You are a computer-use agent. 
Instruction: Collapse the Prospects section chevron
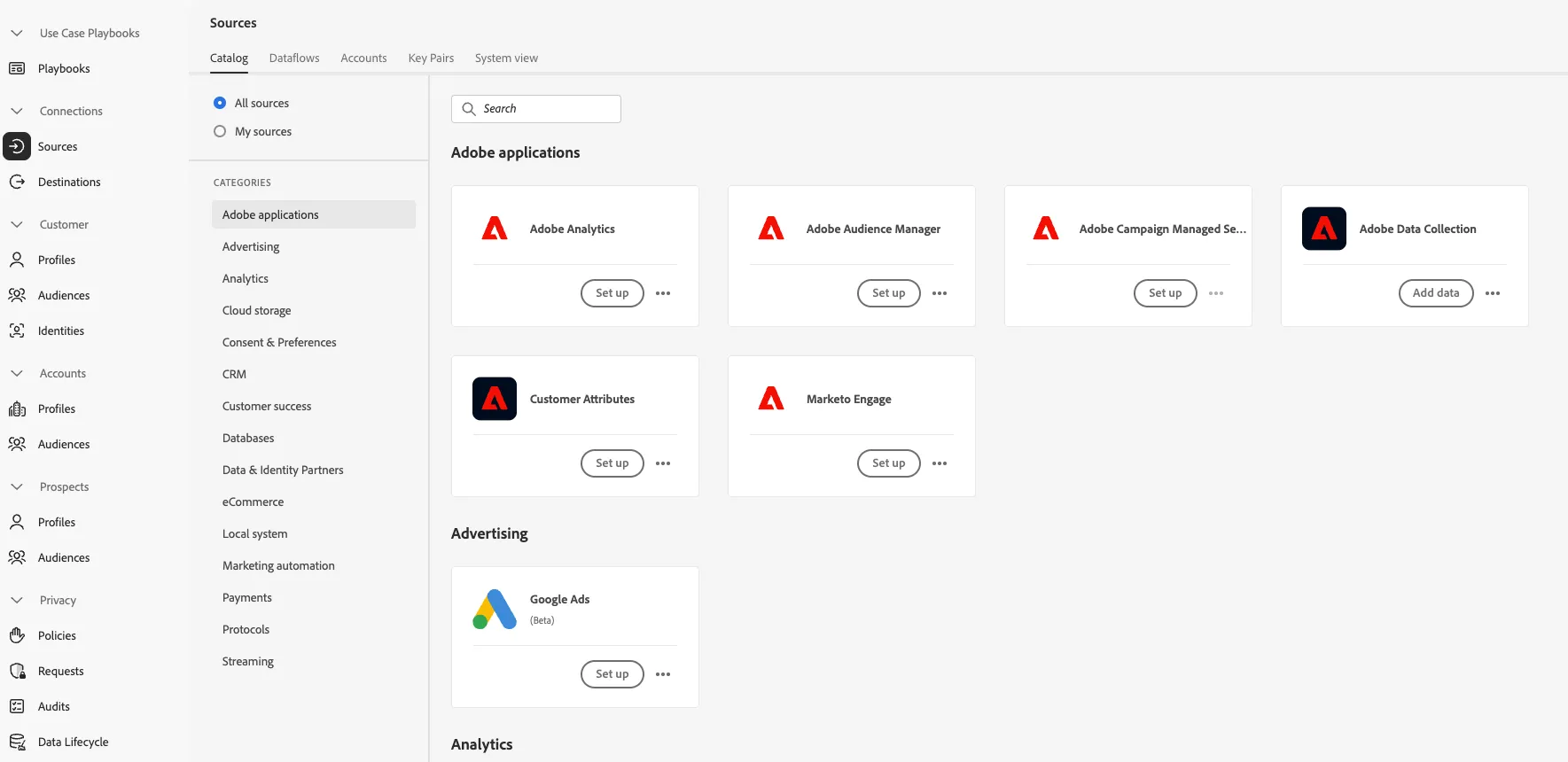point(17,486)
